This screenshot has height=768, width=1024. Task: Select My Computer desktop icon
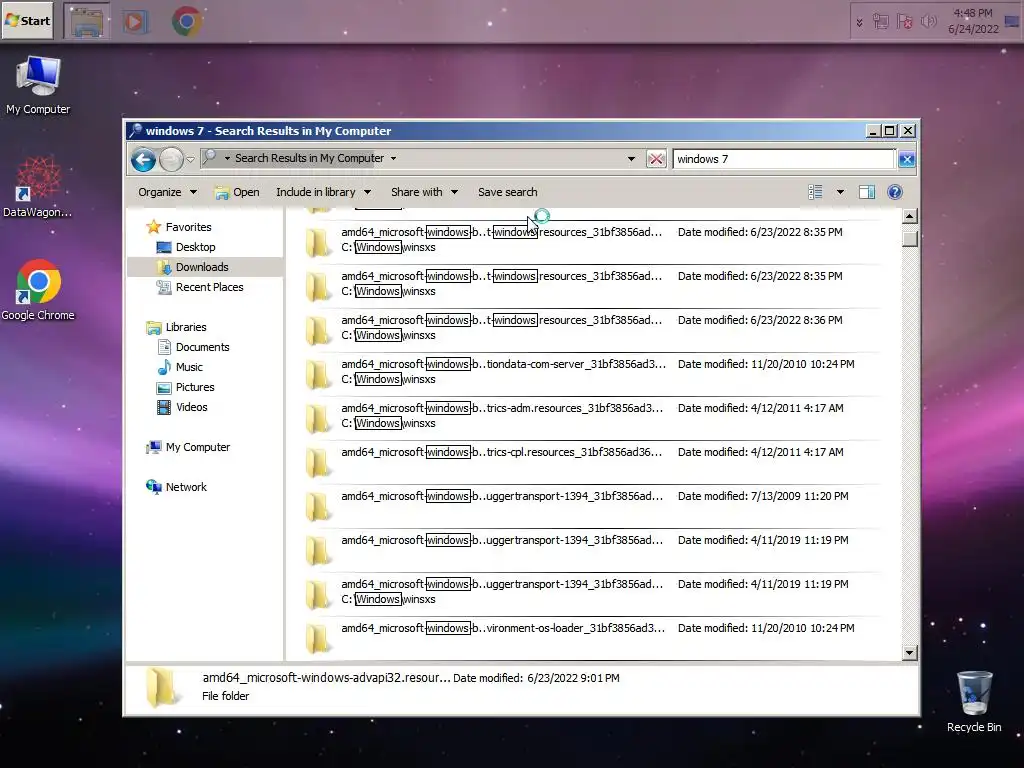point(39,86)
